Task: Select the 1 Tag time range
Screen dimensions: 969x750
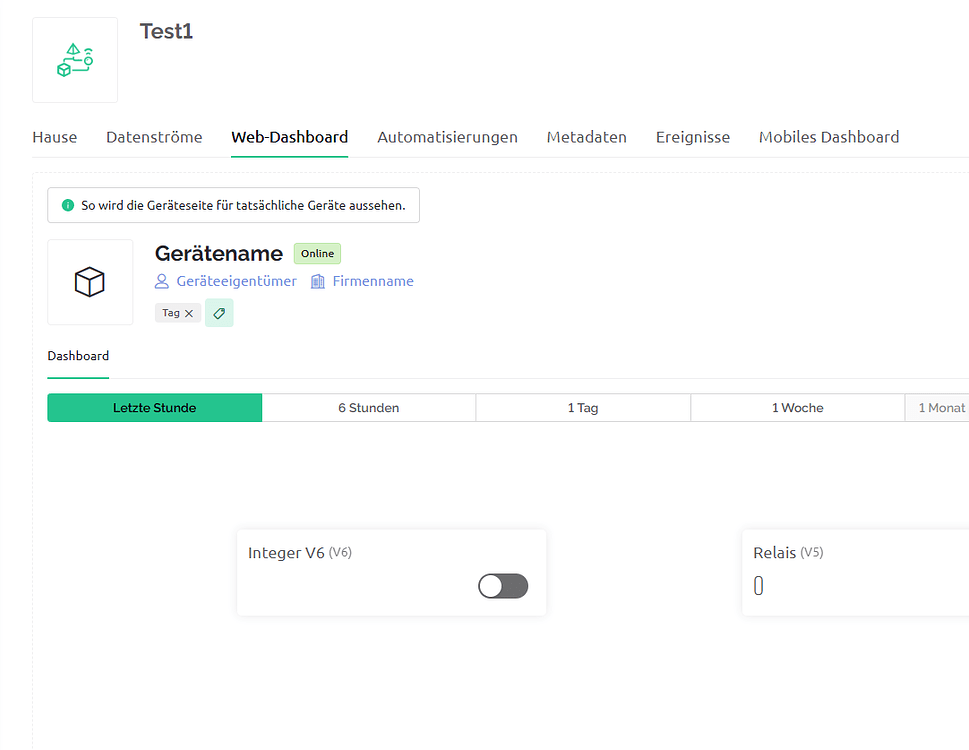Action: (582, 408)
